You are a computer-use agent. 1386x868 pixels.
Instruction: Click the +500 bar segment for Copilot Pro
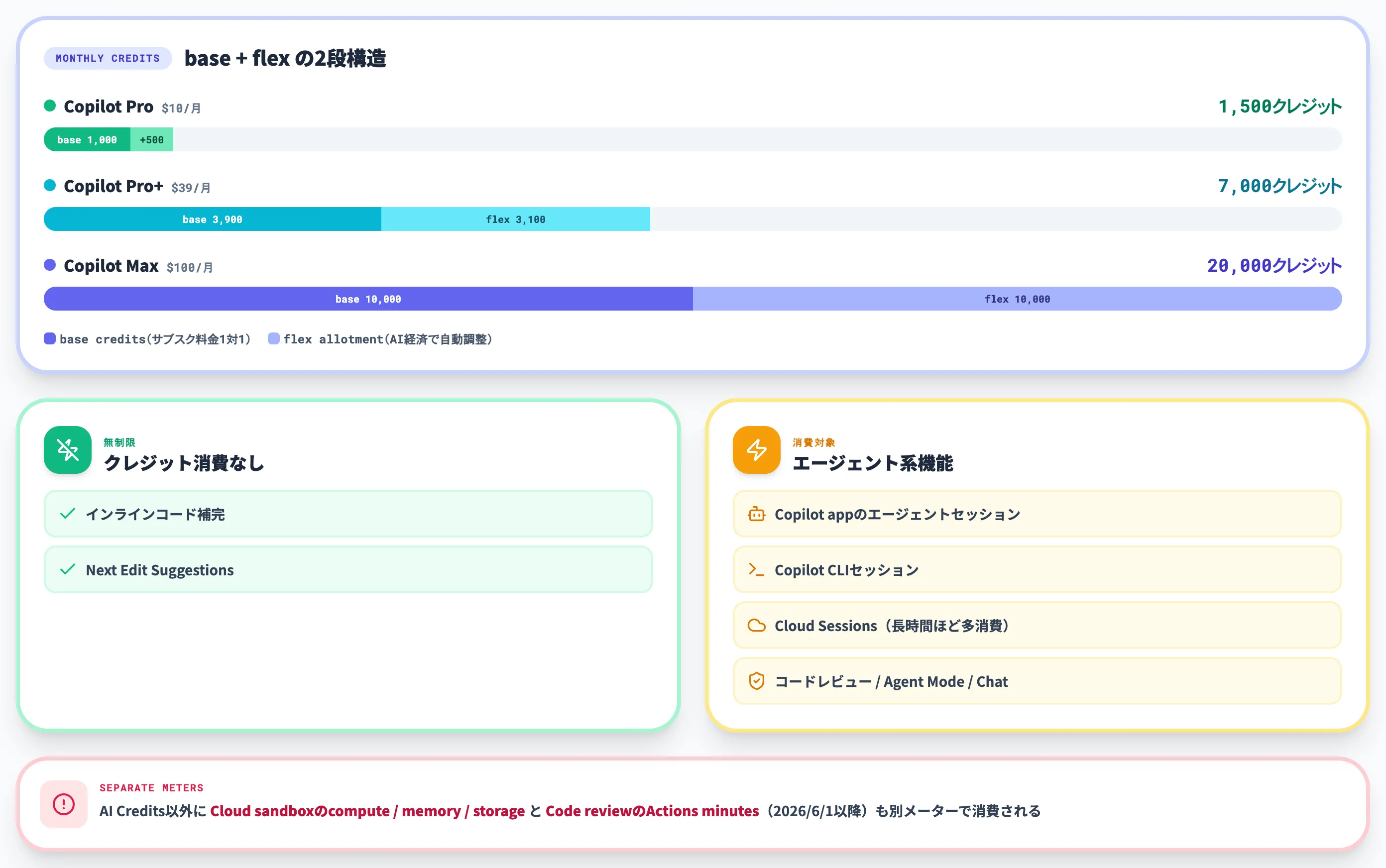(151, 139)
